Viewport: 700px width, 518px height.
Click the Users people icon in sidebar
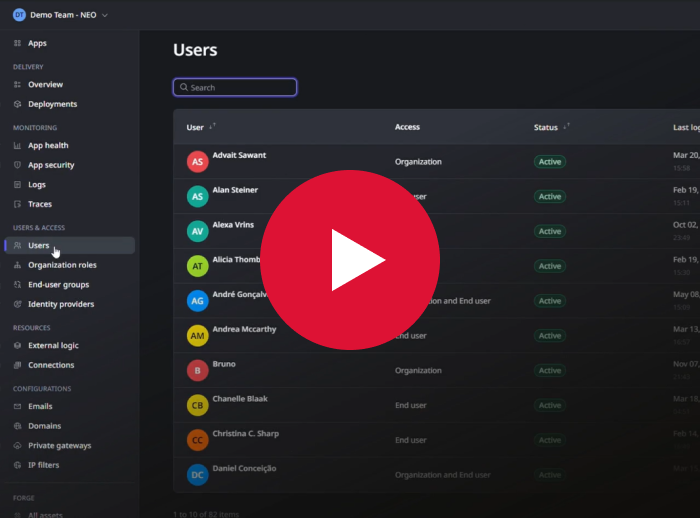(17, 245)
